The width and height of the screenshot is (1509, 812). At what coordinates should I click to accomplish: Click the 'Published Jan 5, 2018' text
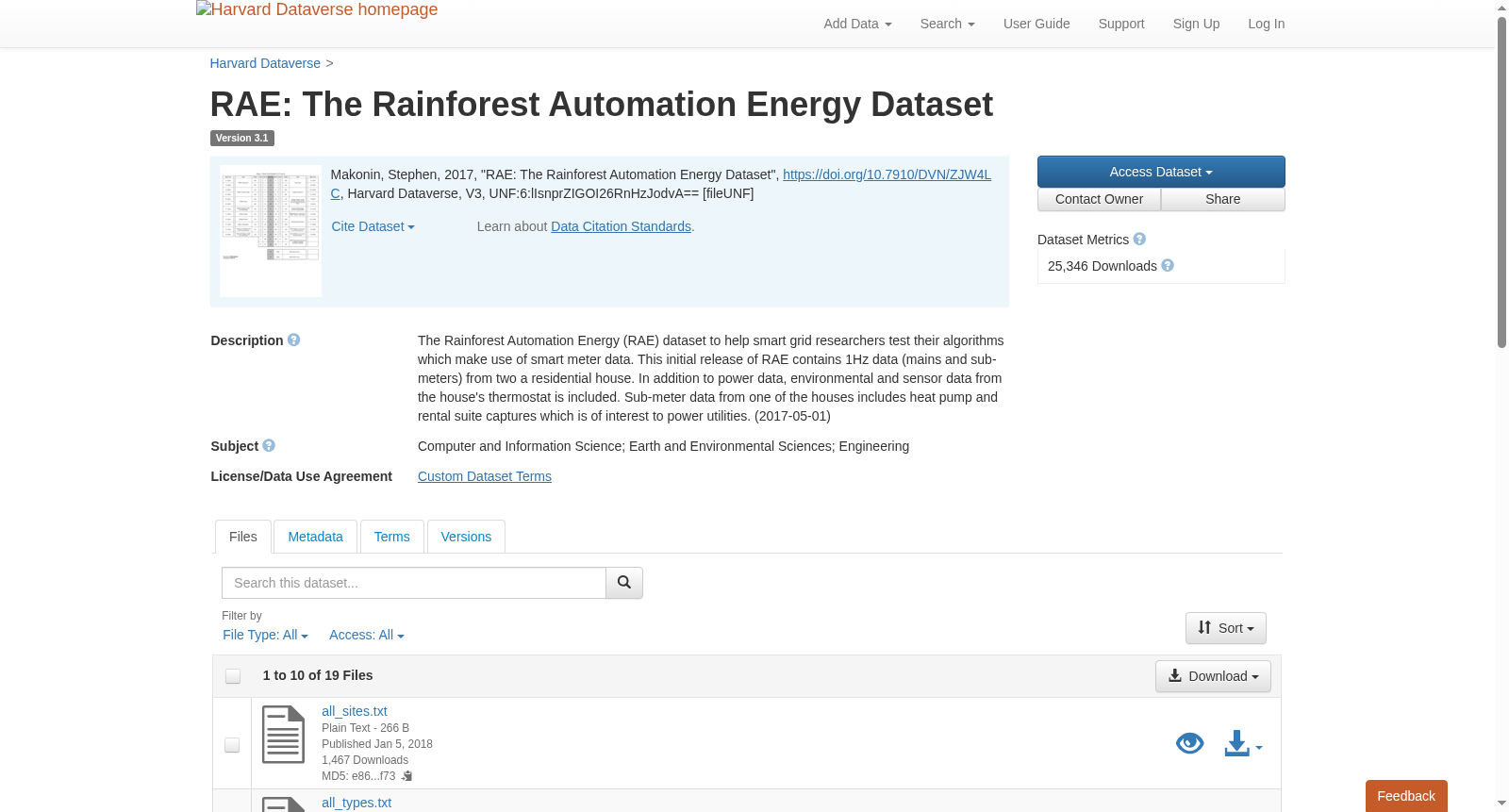coord(377,744)
